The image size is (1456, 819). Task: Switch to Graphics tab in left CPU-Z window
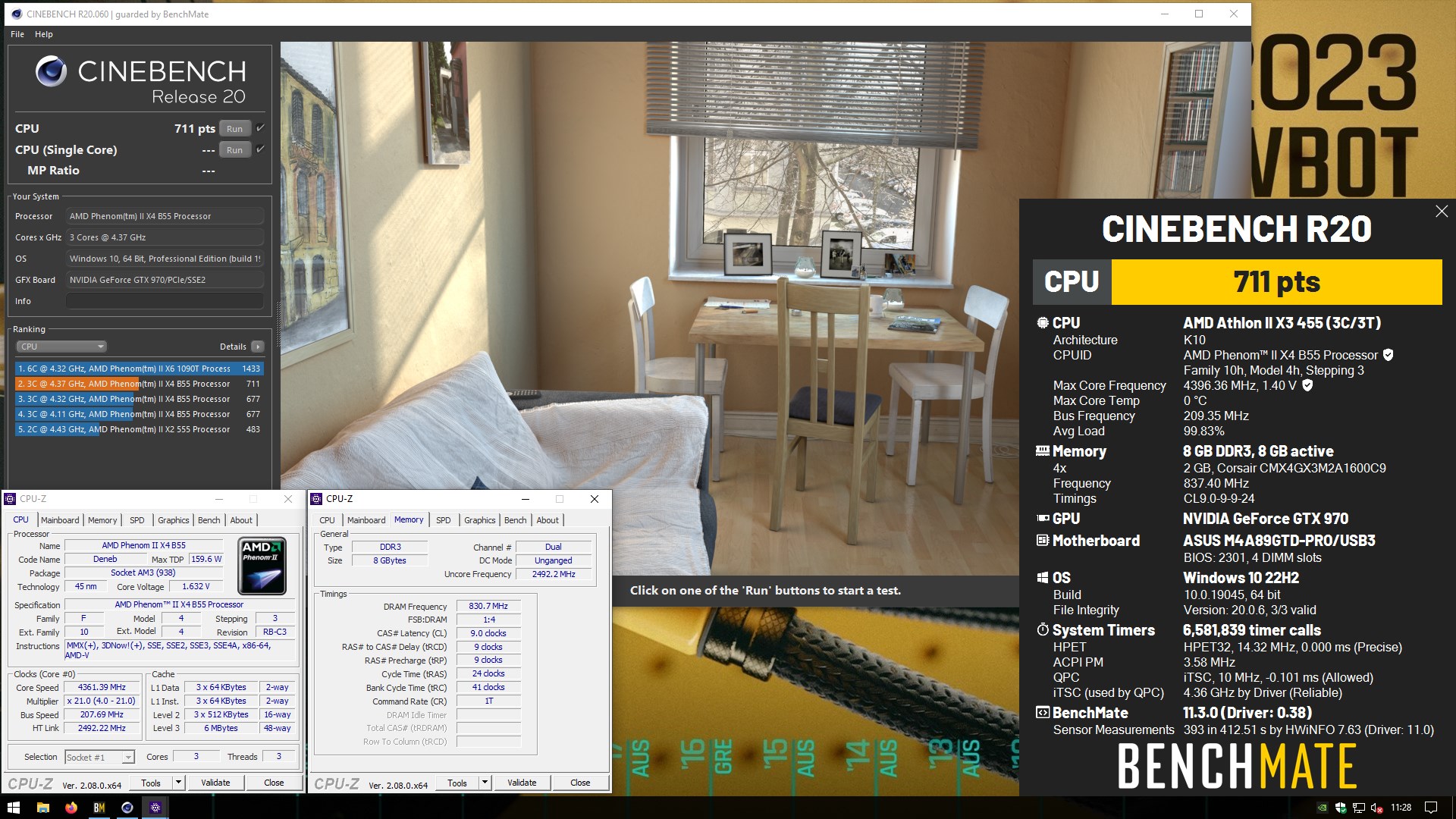[x=174, y=520]
